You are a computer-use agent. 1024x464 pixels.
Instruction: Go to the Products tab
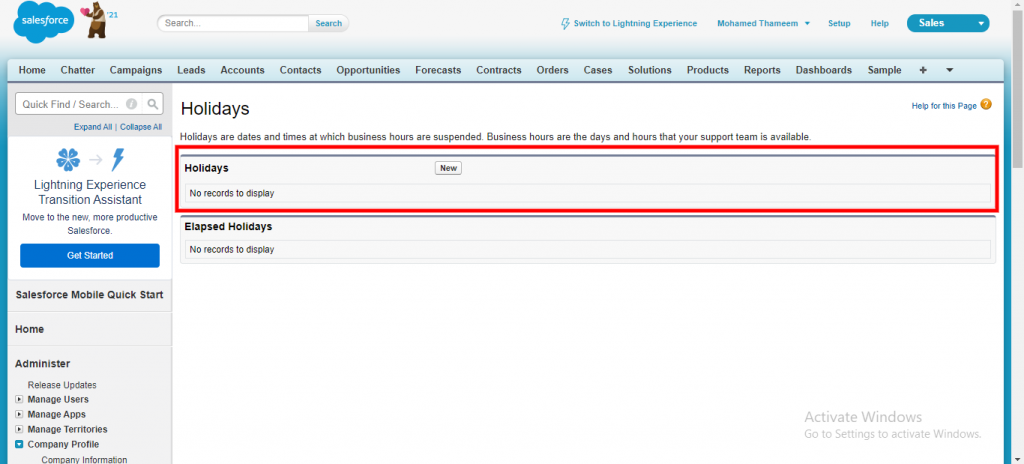point(708,70)
